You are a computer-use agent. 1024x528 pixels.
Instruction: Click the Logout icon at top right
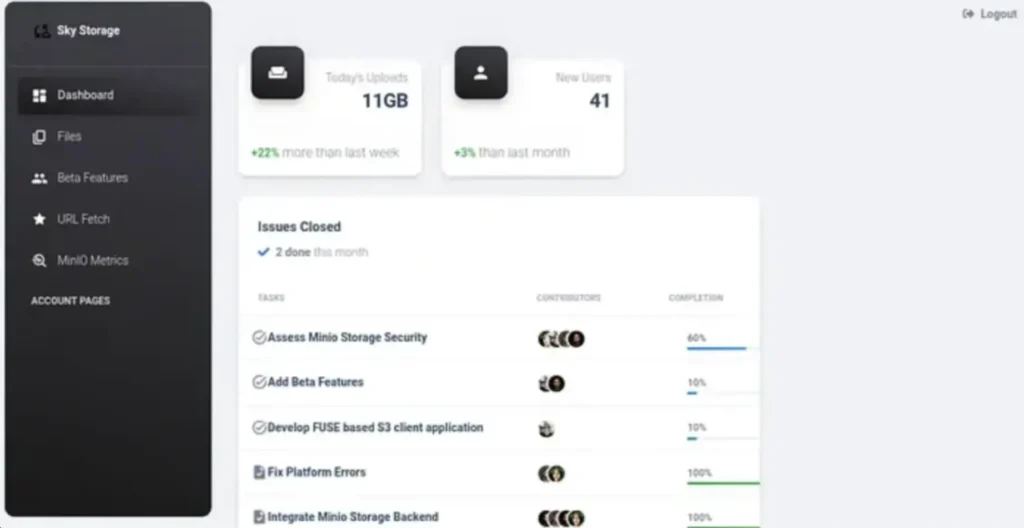coord(968,14)
